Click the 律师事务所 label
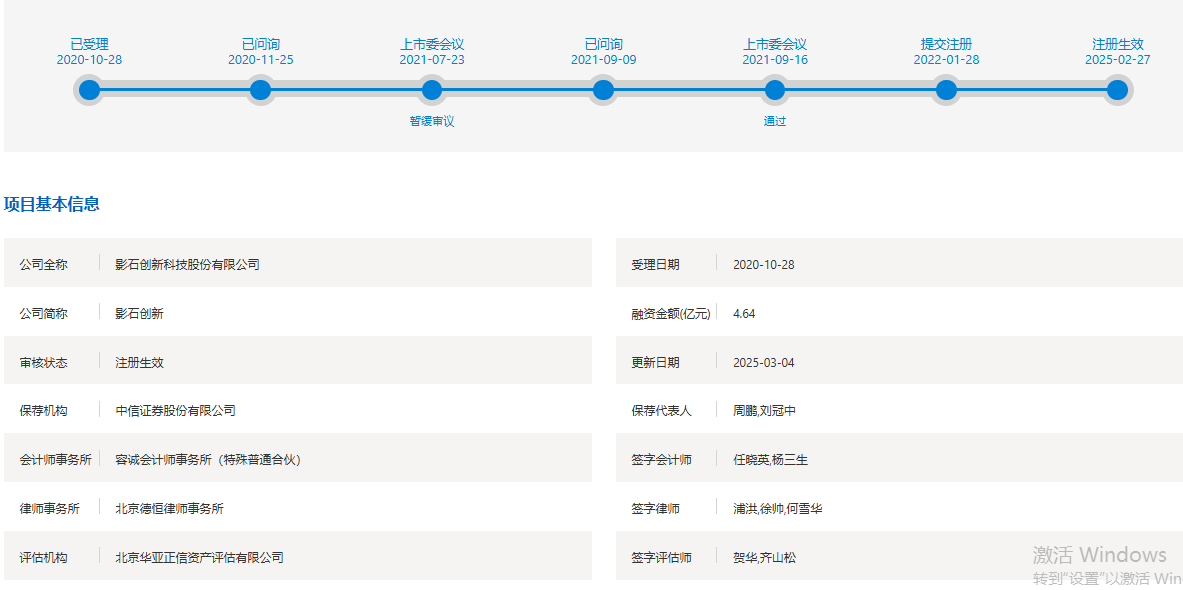 (x=49, y=509)
